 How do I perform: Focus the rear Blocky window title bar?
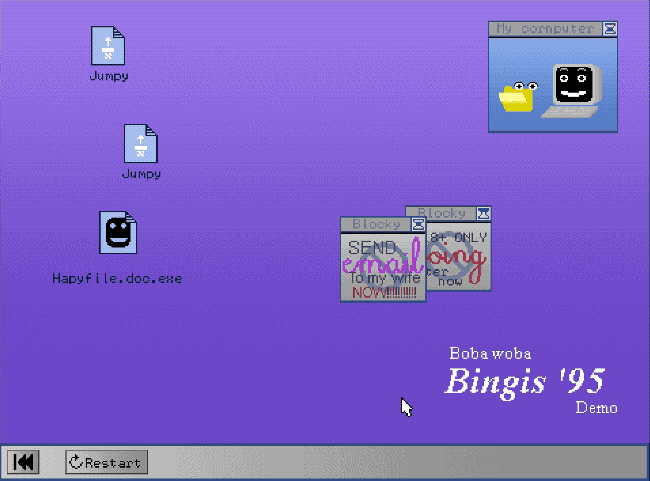pos(441,213)
